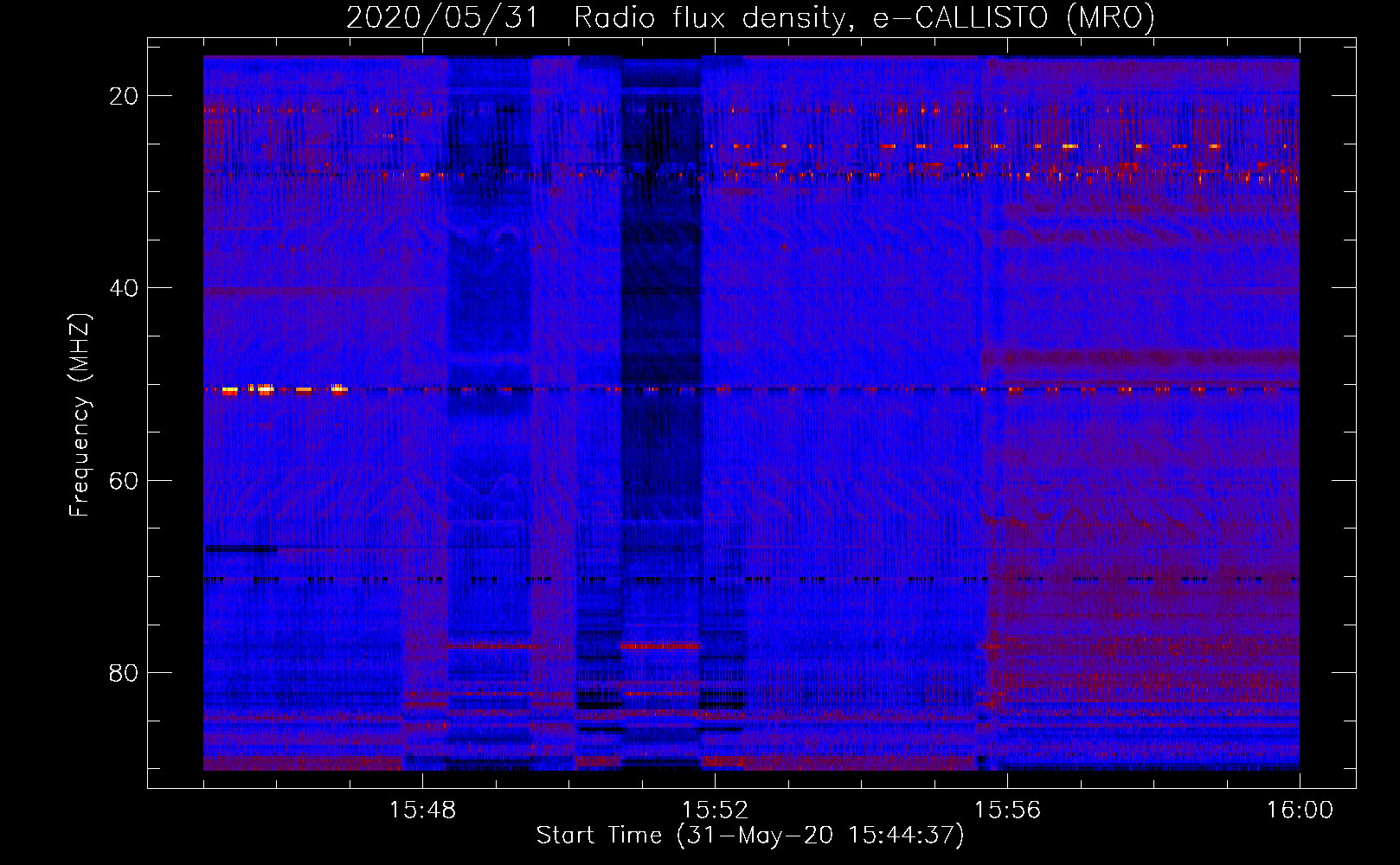This screenshot has width=1400, height=865.
Task: Click the '15:48' time tick label
Action: 422,811
